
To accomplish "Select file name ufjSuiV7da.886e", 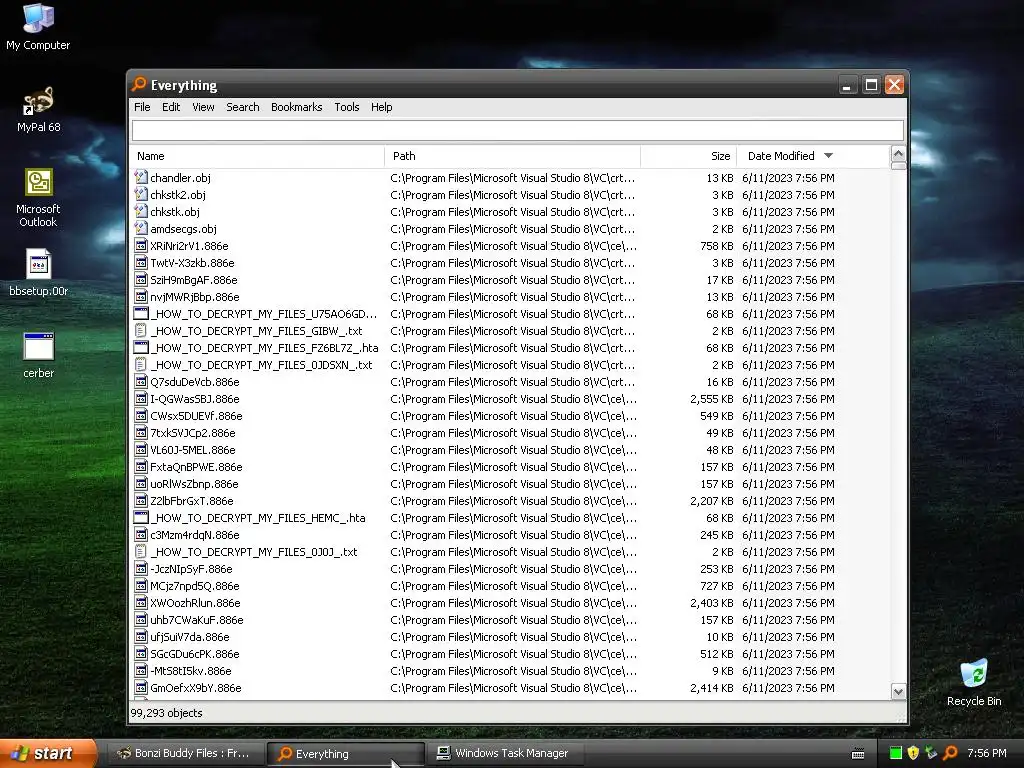I will click(189, 637).
